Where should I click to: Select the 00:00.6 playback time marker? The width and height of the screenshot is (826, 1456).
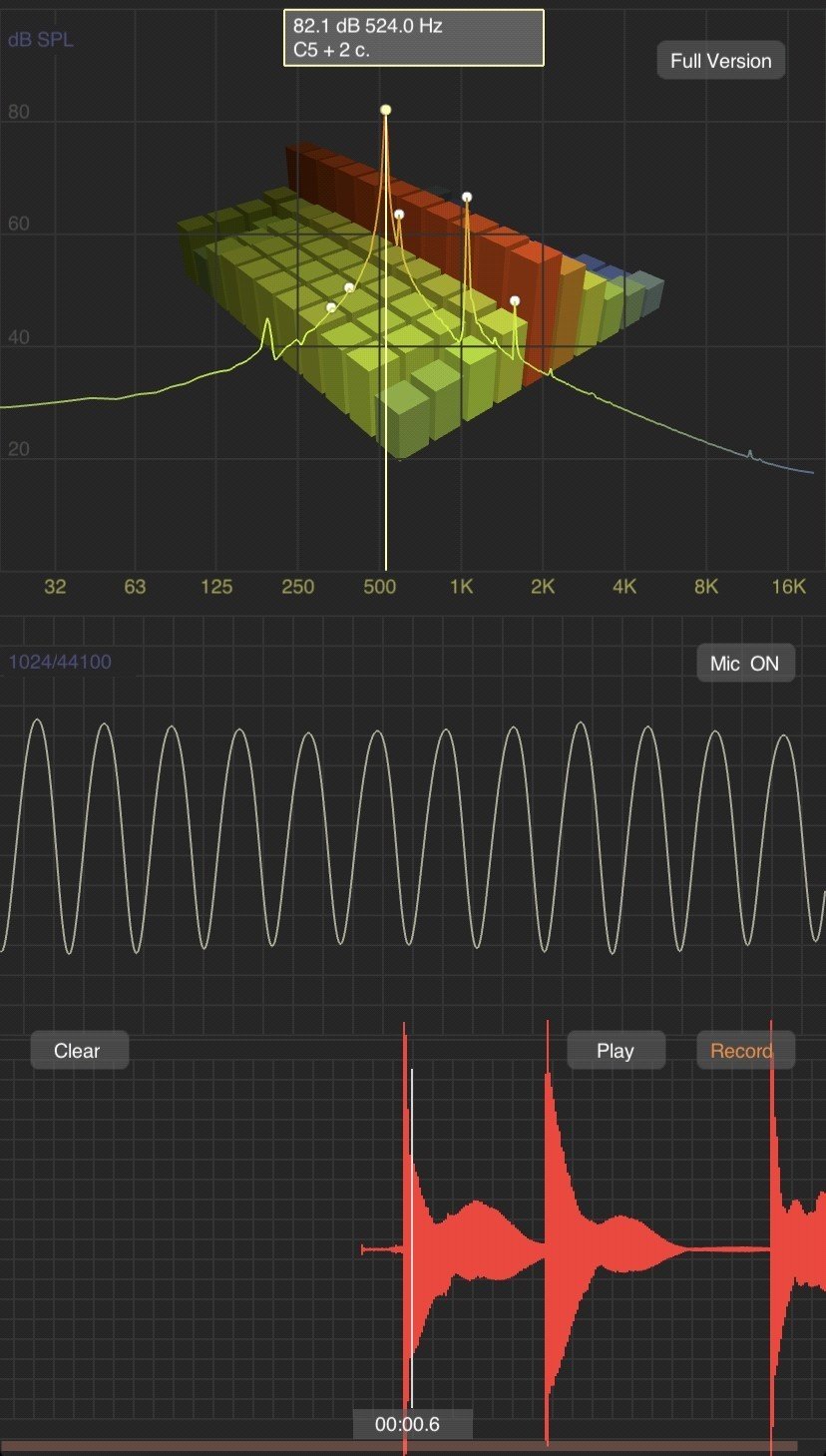click(x=412, y=1424)
